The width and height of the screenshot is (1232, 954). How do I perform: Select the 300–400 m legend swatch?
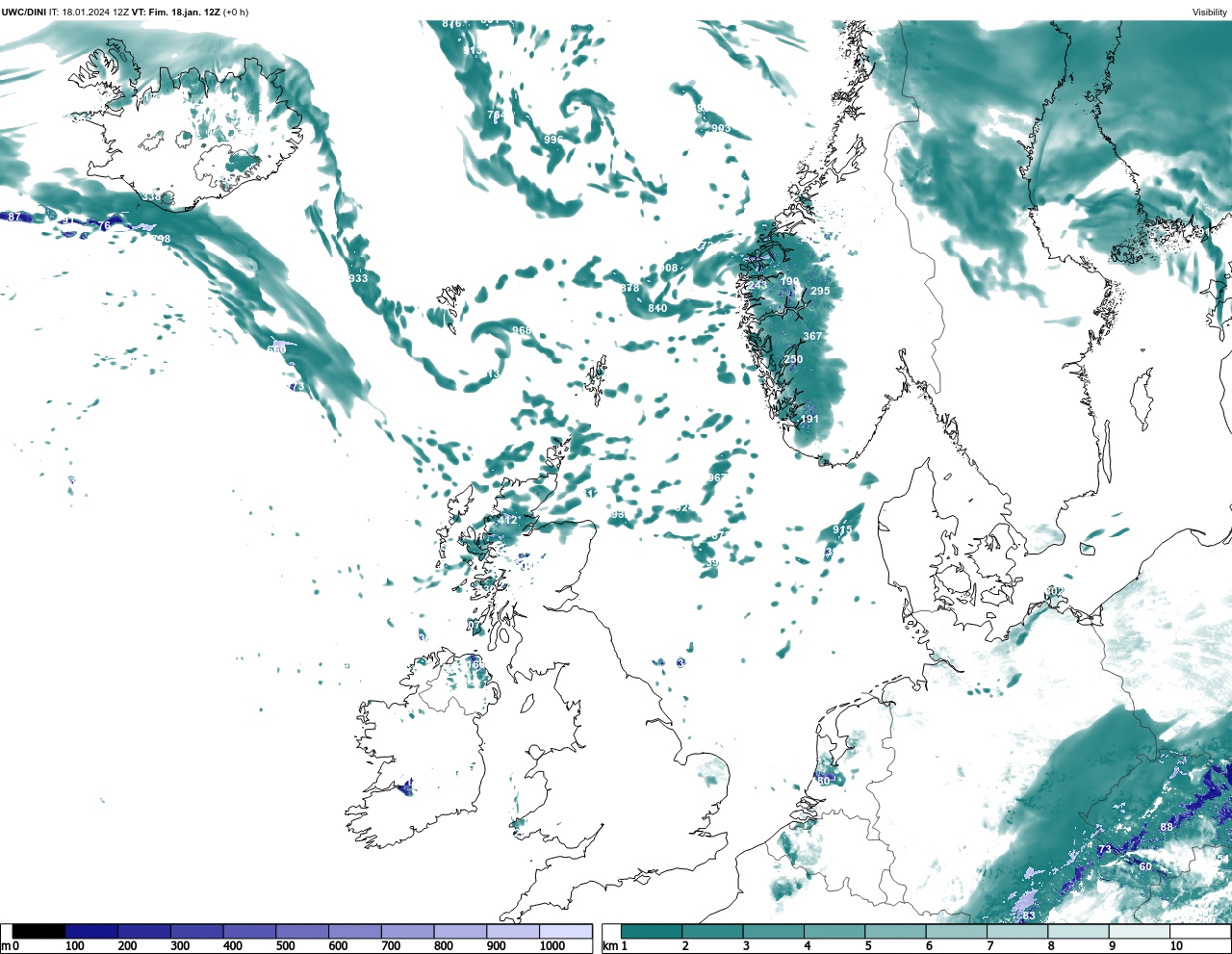(197, 932)
